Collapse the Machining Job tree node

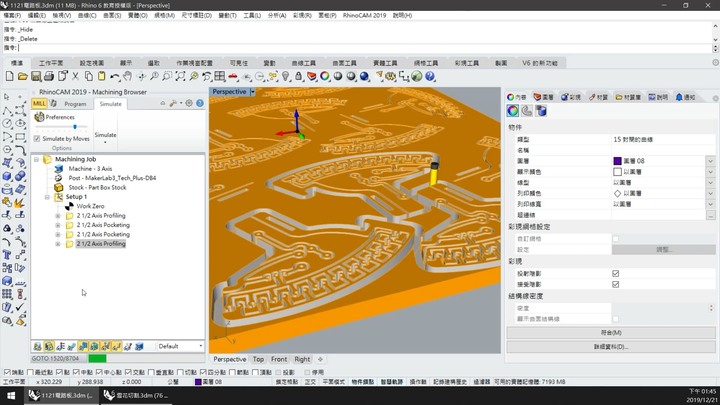(36, 159)
